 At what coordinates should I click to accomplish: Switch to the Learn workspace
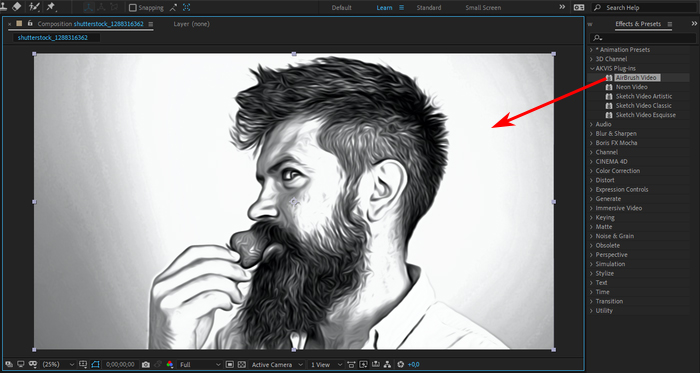click(384, 8)
